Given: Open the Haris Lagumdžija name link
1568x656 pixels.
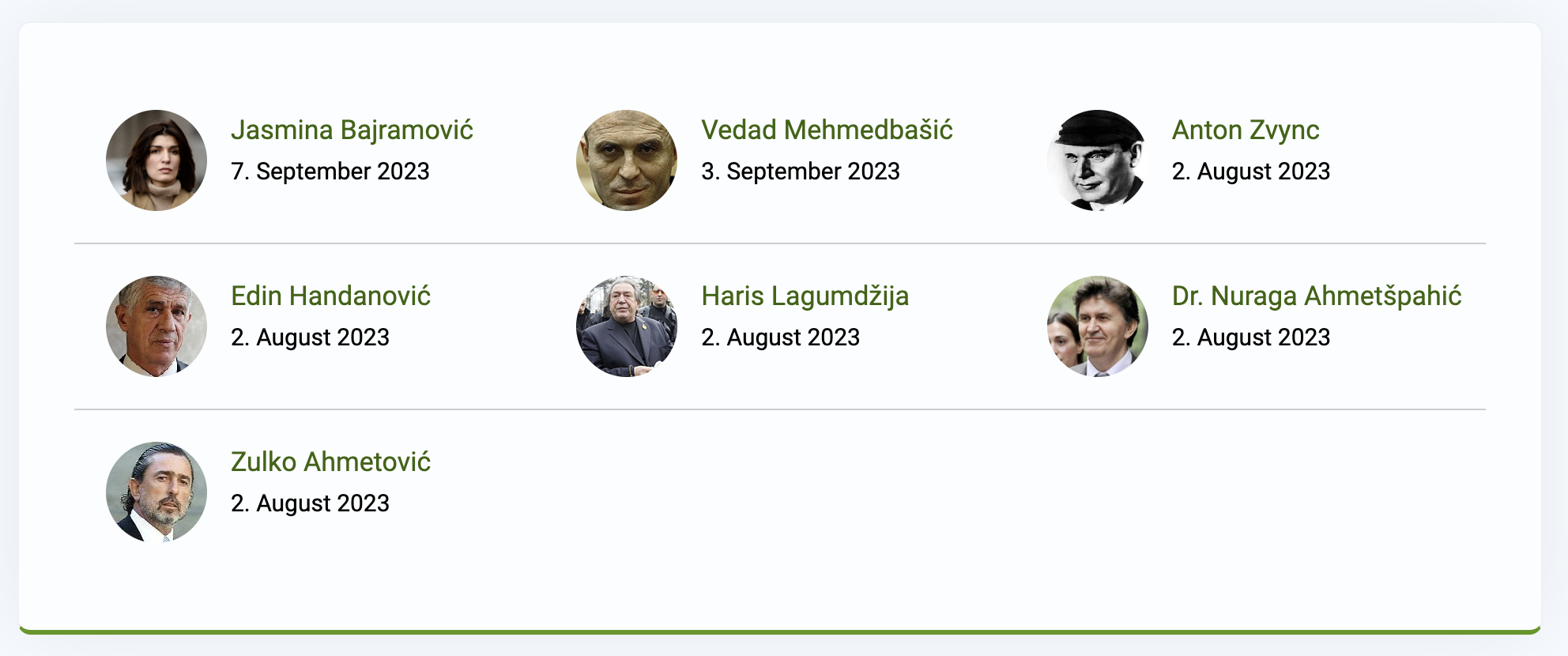Looking at the screenshot, I should coord(805,296).
